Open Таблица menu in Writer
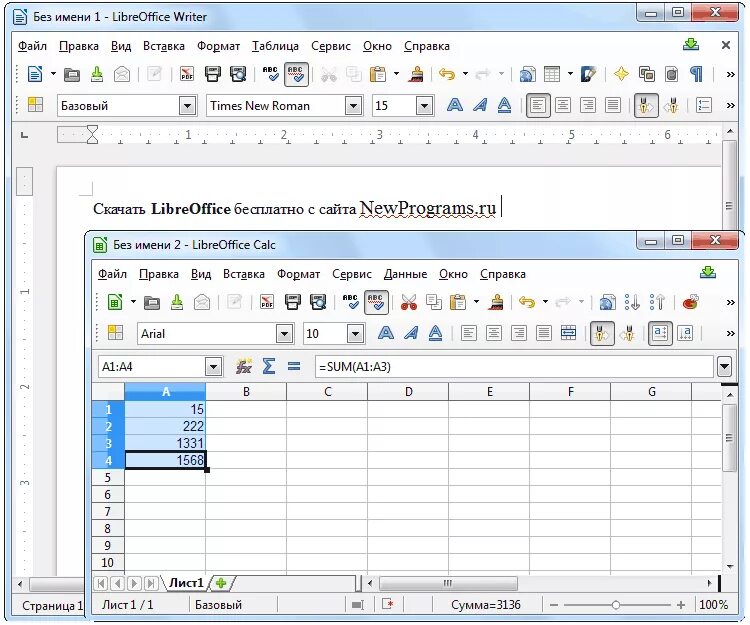Screen dimensions: 750x625 pyautogui.click(x=275, y=46)
